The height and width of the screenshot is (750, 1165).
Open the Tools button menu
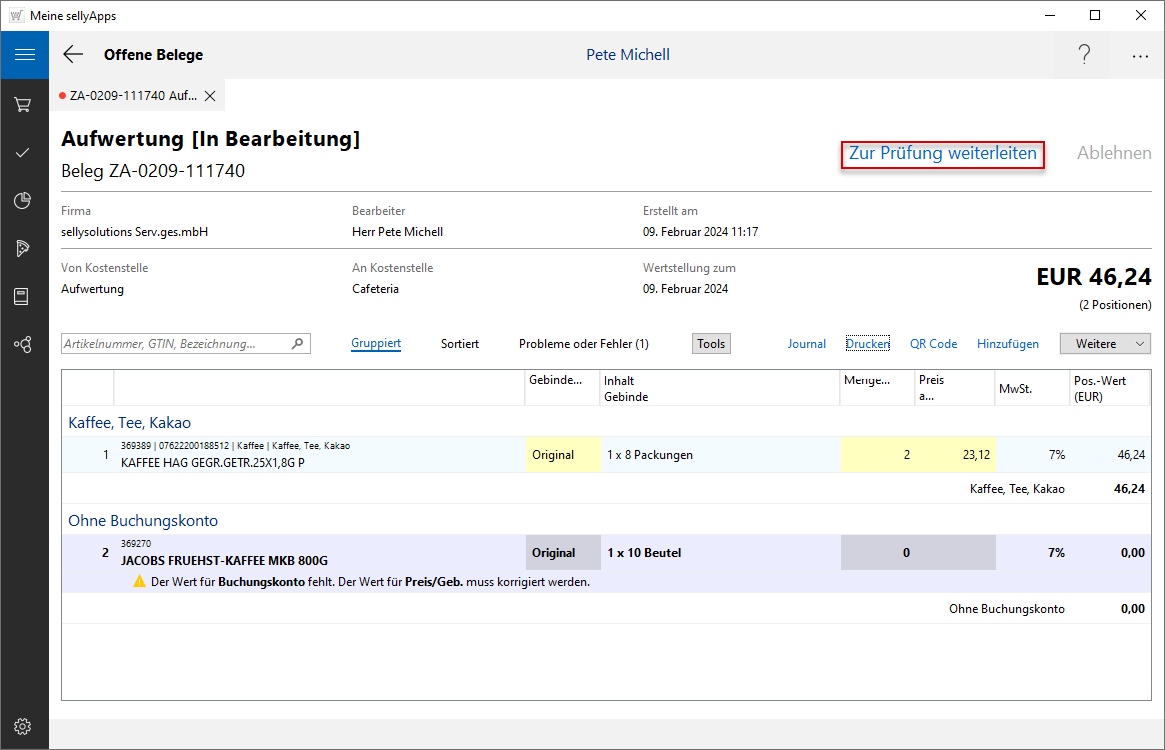(x=711, y=344)
